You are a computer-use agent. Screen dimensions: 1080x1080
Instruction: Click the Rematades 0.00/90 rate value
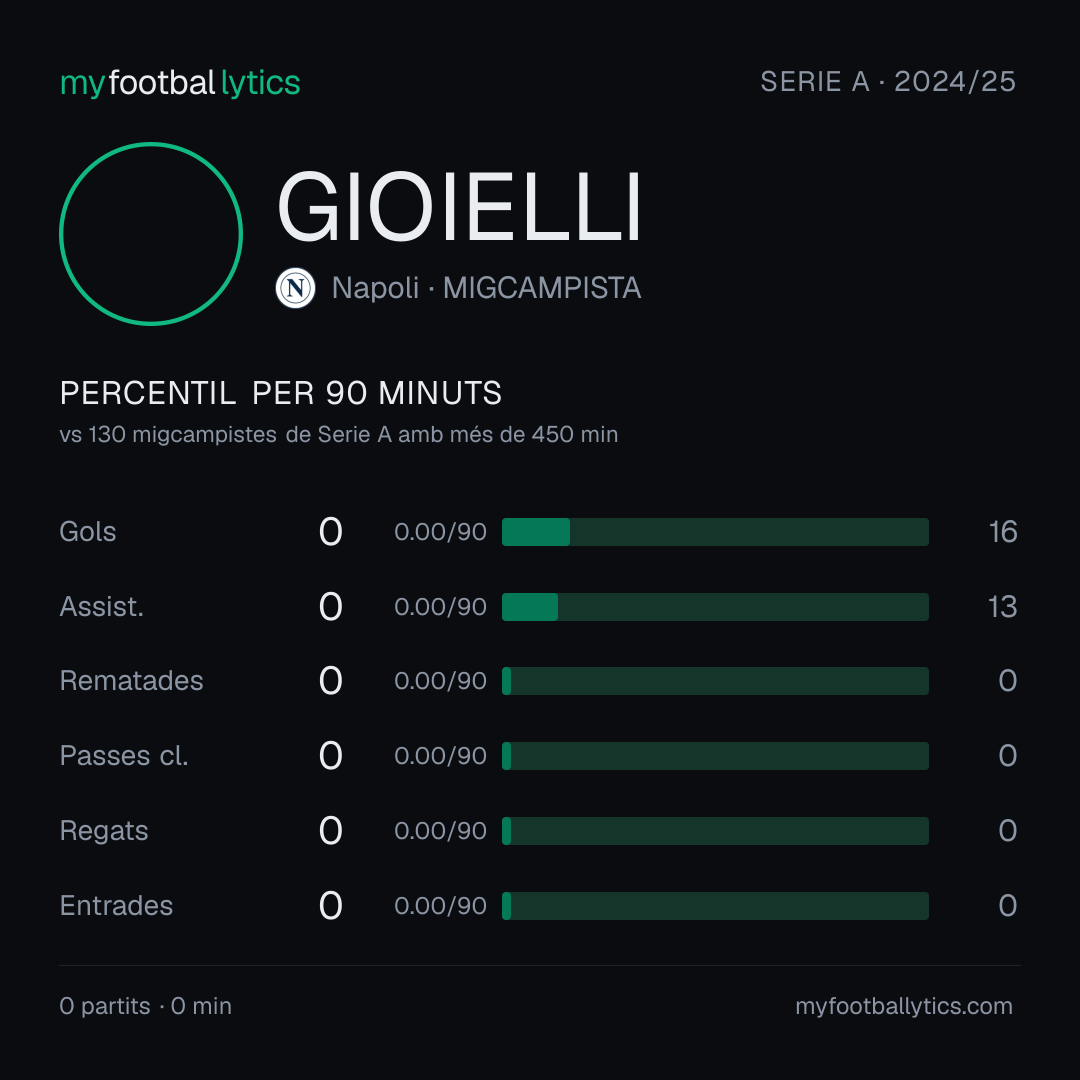(440, 681)
